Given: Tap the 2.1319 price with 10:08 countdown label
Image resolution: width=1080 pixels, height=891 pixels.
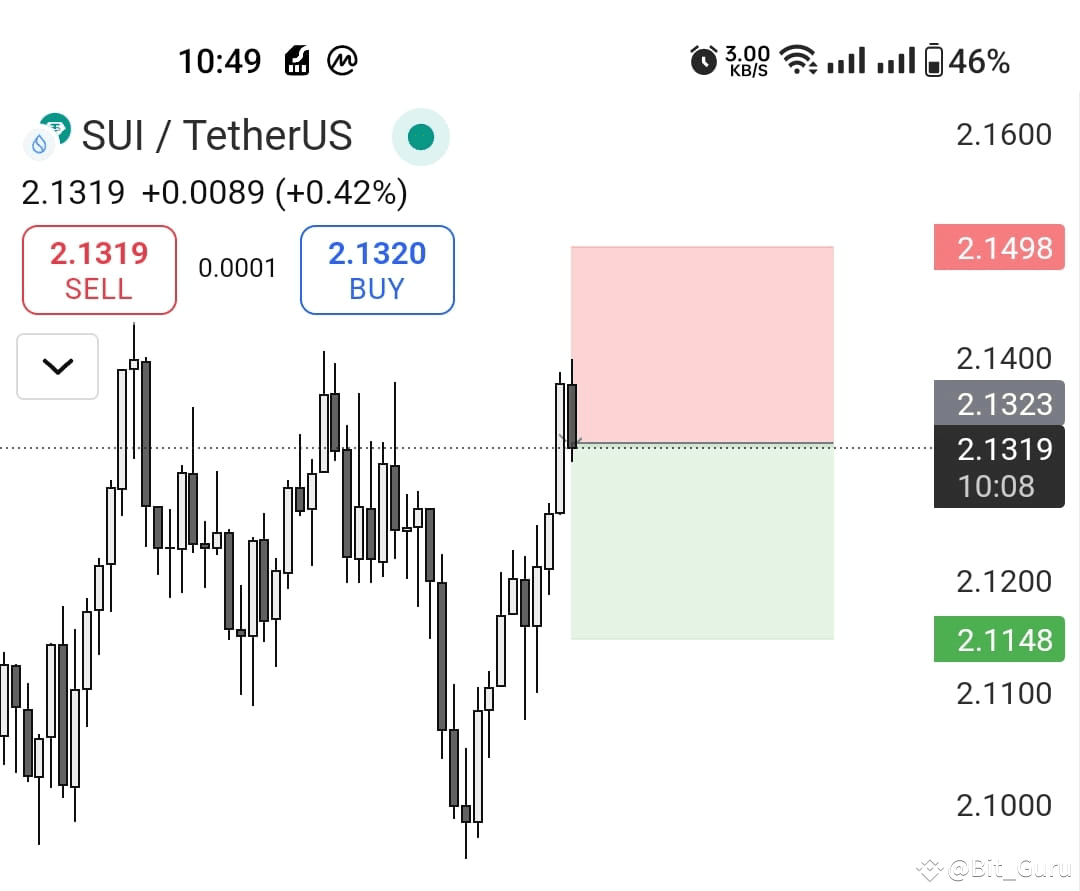Looking at the screenshot, I should coord(998,466).
